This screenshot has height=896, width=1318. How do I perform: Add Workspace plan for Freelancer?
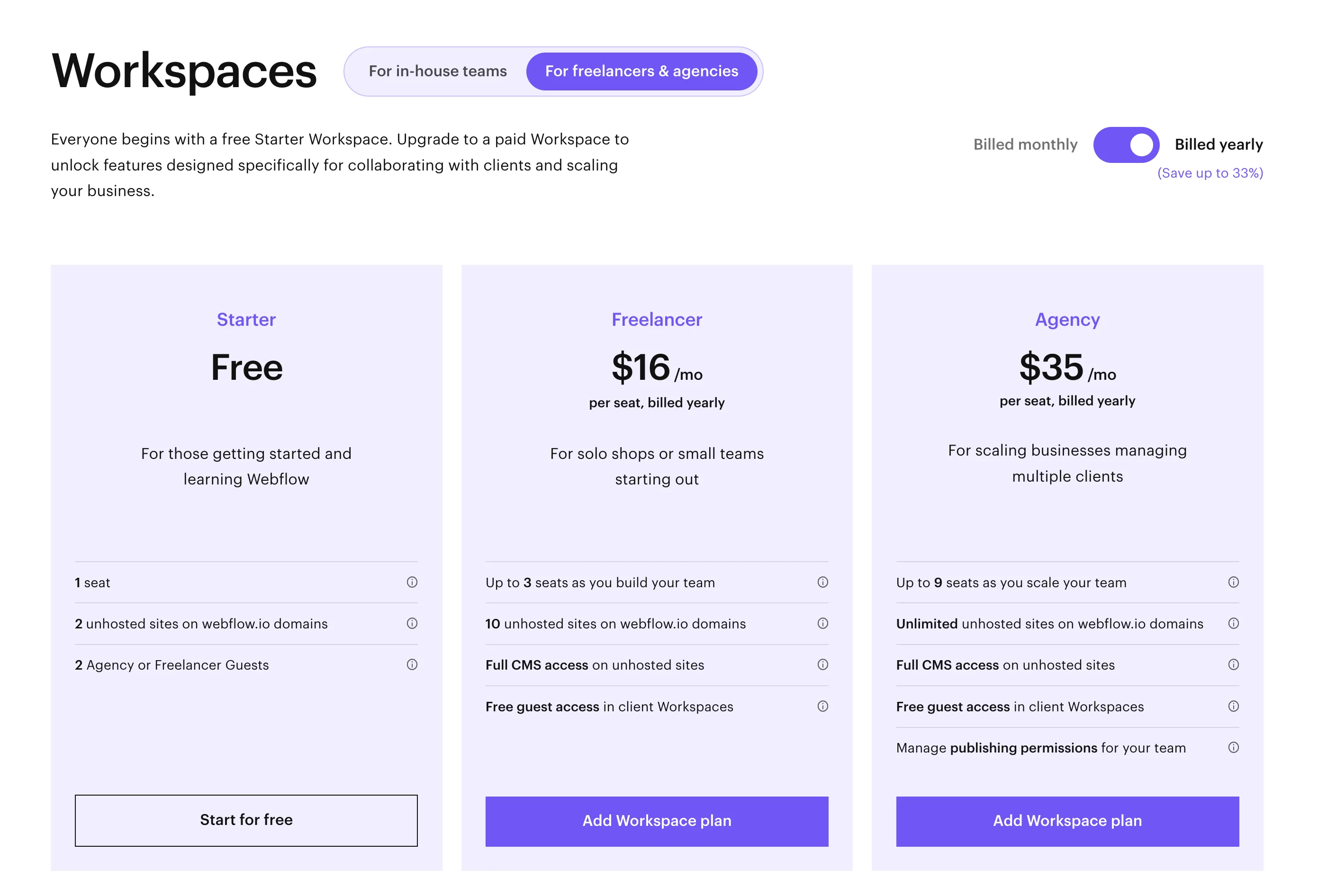click(x=657, y=821)
